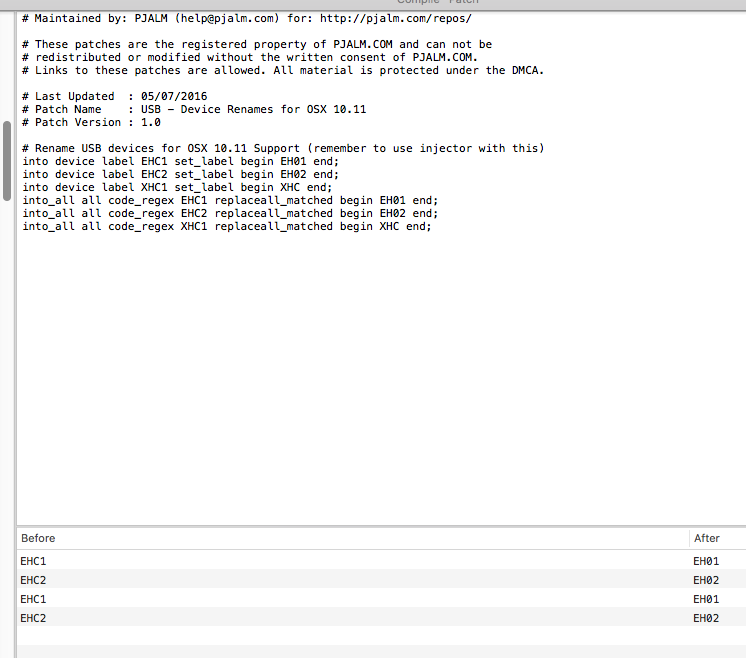Select the first EHC2 row in table
Image resolution: width=746 pixels, height=658 pixels.
click(34, 580)
